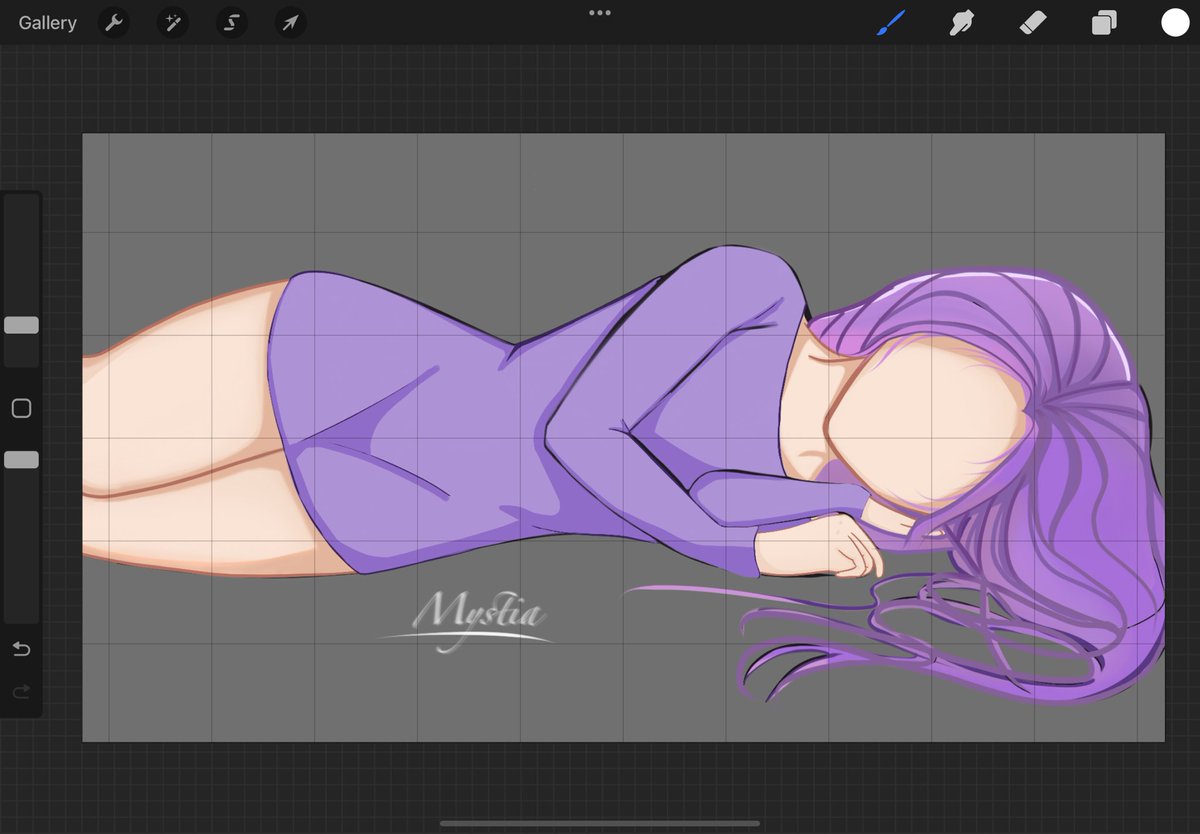Viewport: 1200px width, 834px height.
Task: Tap the three-dot menu at top center
Action: 600,13
